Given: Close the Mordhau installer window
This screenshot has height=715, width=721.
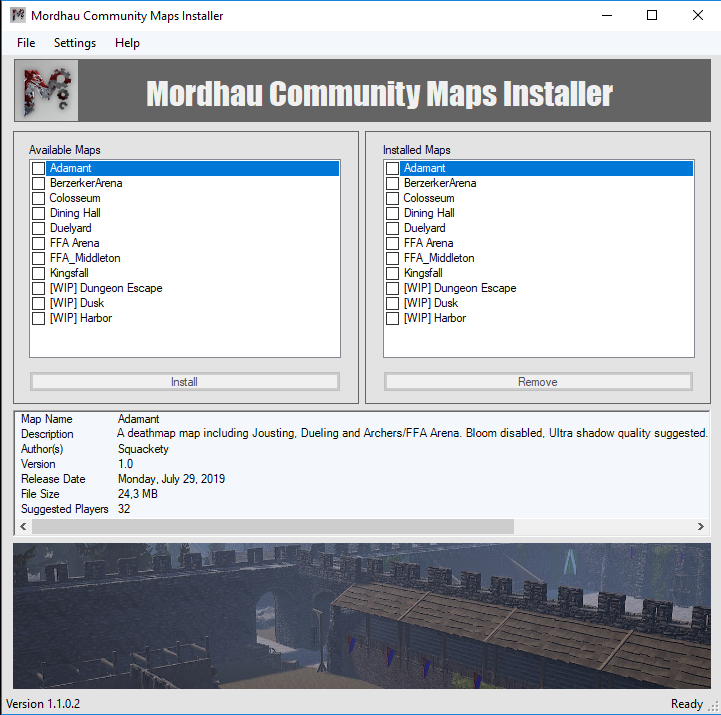Looking at the screenshot, I should tap(698, 15).
